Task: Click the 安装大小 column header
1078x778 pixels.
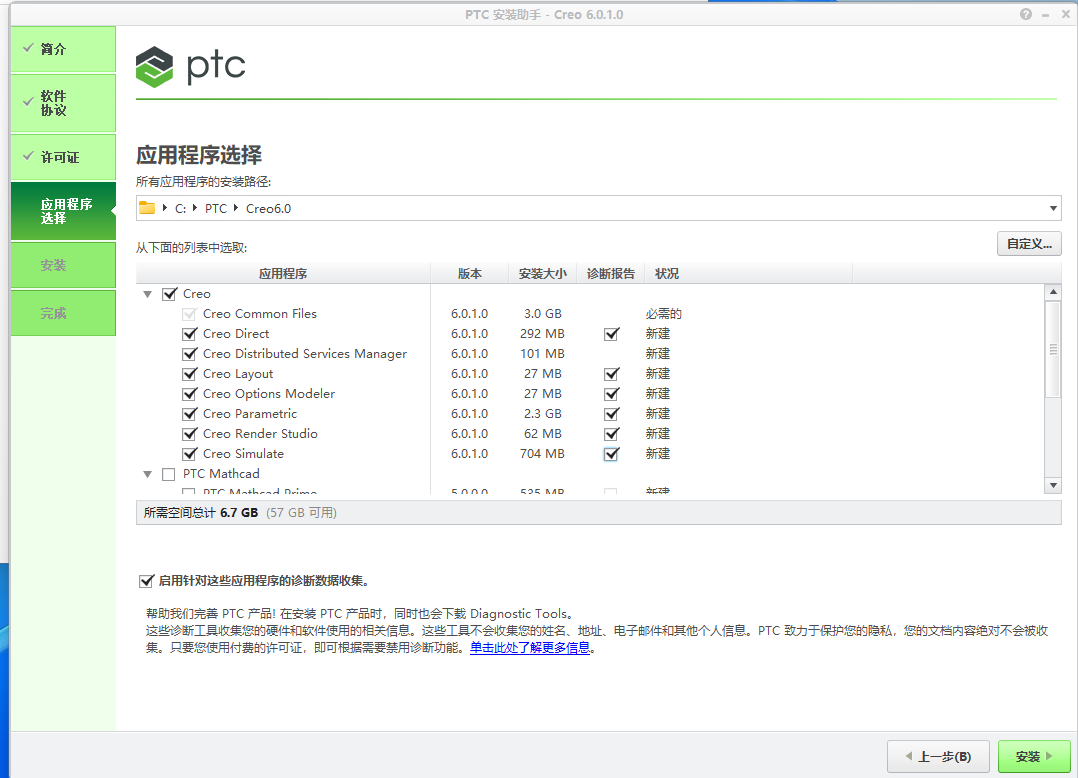Action: pos(542,274)
